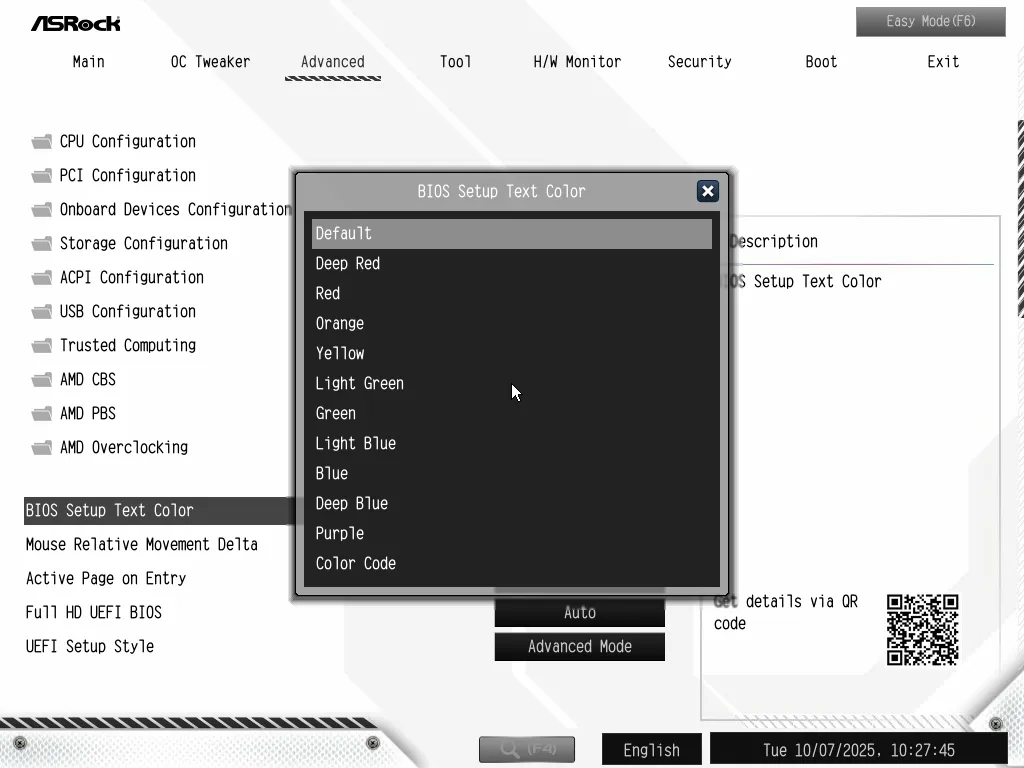Open the H/W Monitor tab

tap(577, 62)
